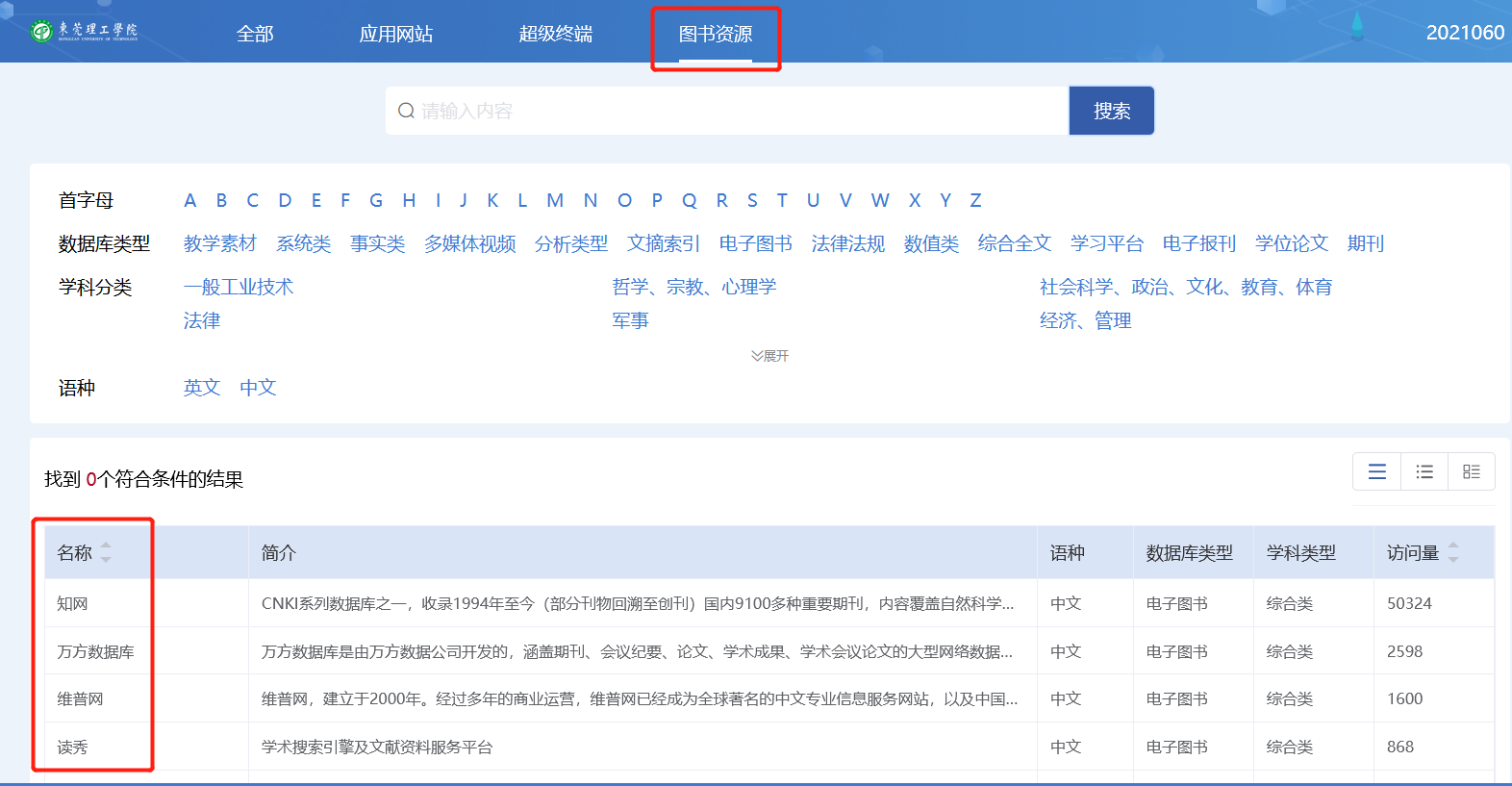This screenshot has height=786, width=1512.
Task: Click the user ID 2021060 in header
Action: (1465, 33)
